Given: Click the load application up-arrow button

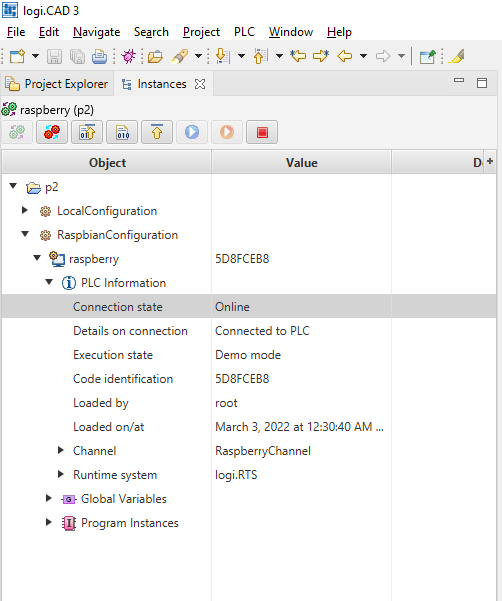Looking at the screenshot, I should pyautogui.click(x=157, y=132).
